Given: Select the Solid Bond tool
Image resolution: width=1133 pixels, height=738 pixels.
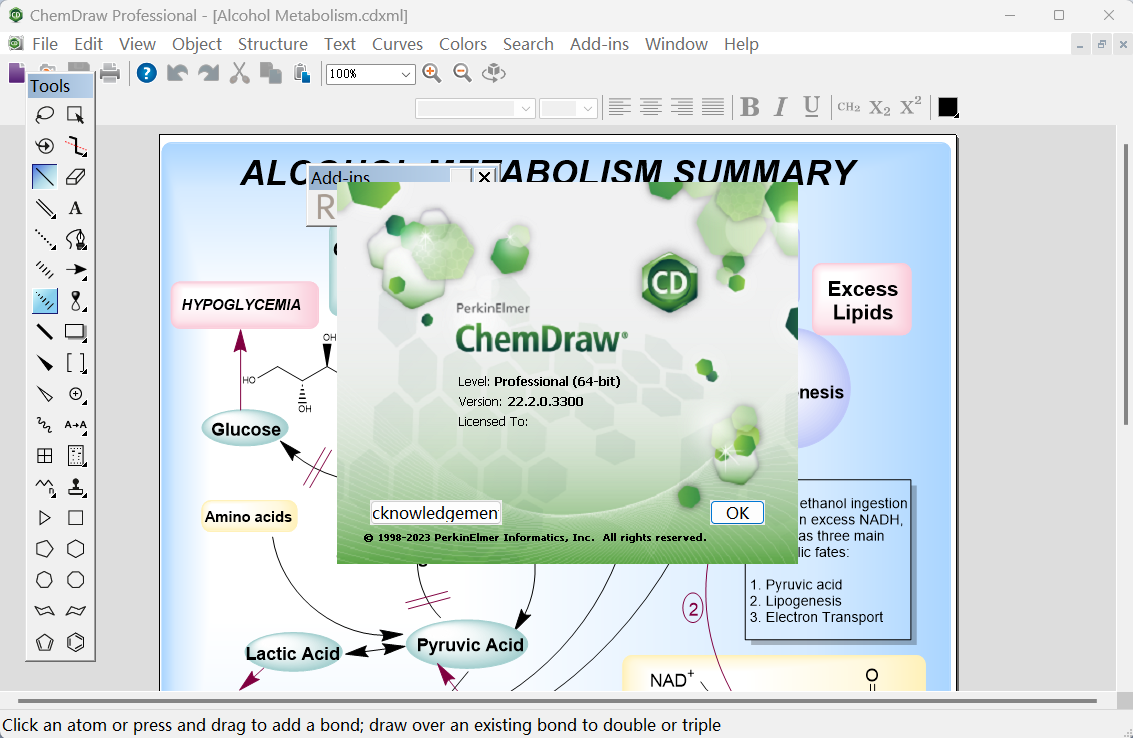Looking at the screenshot, I should [x=45, y=176].
